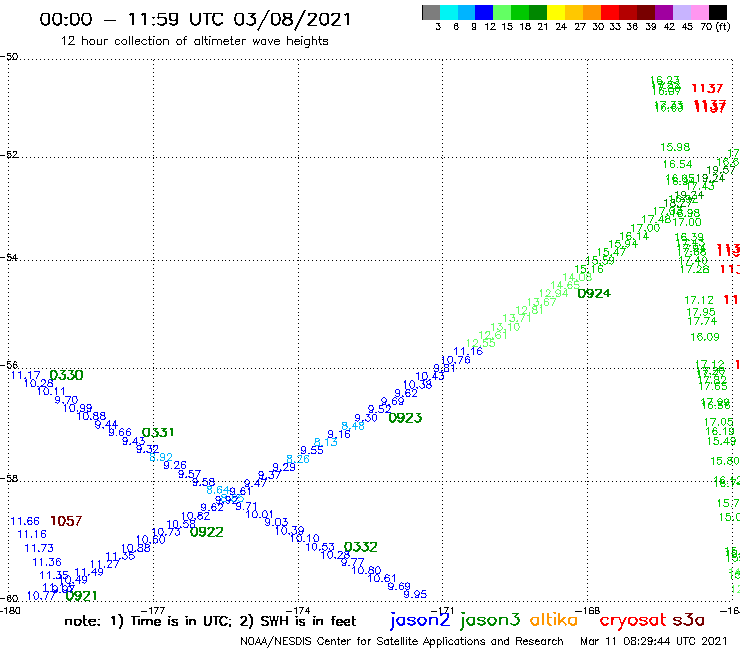Click the 15.98 wave height value
Image resolution: width=740 pixels, height=650 pixels.
(675, 147)
